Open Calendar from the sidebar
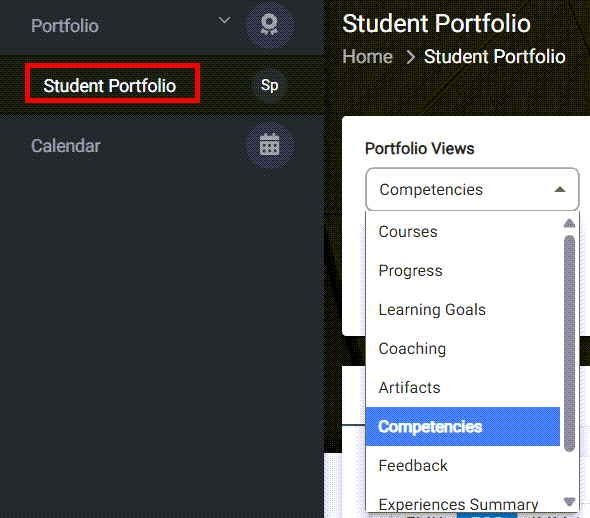 65,146
